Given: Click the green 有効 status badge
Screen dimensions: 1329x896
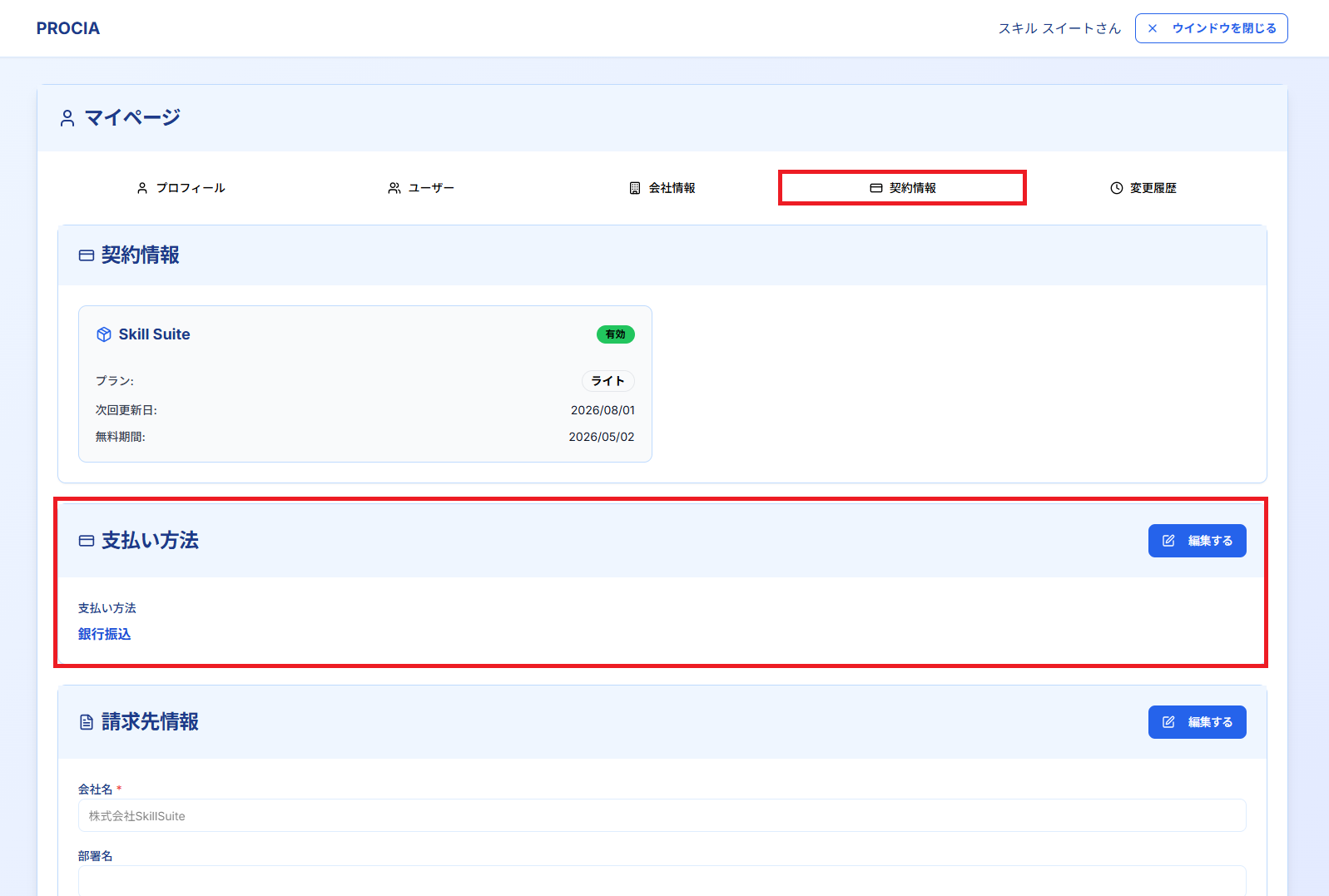Looking at the screenshot, I should (x=616, y=334).
